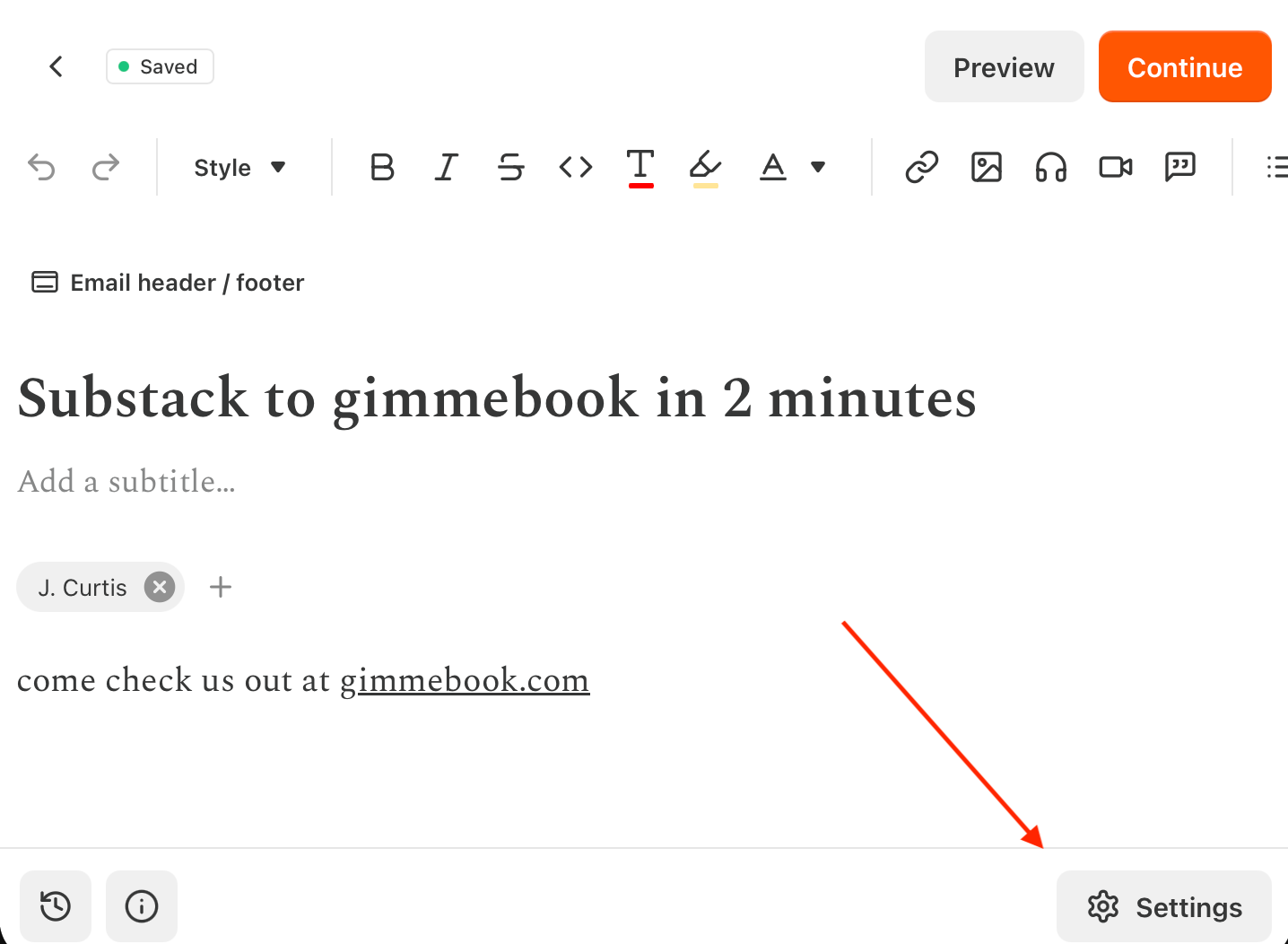Viewport: 1288px width, 944px height.
Task: Open Email header / footer options
Action: coord(168,283)
